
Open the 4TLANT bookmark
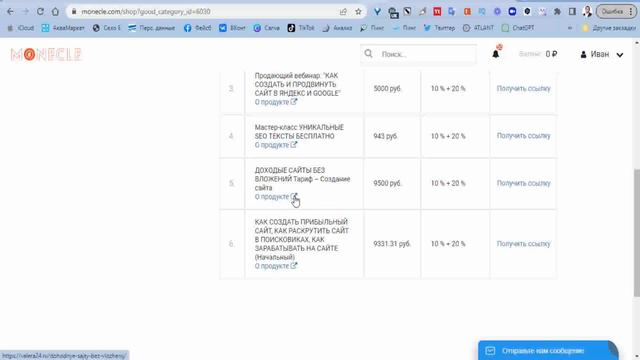pyautogui.click(x=478, y=28)
